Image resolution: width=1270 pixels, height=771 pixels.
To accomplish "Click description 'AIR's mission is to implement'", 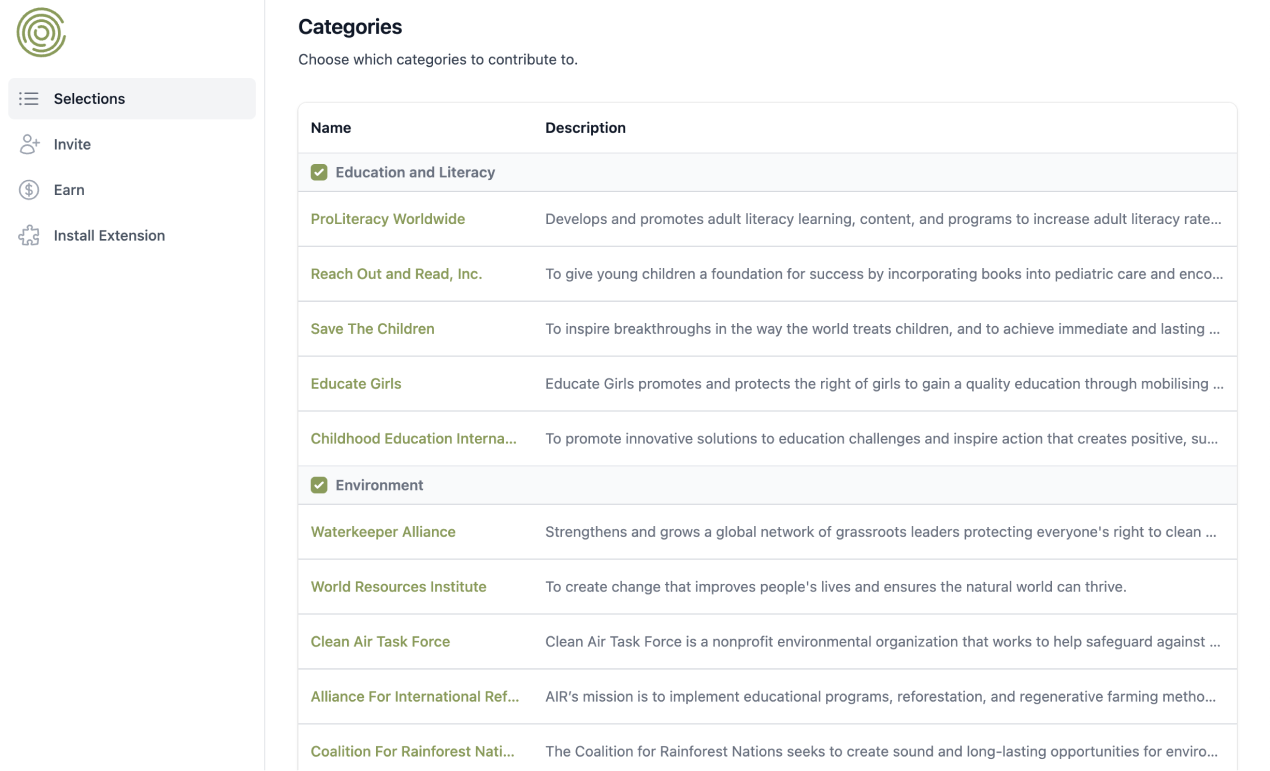I will 880,697.
